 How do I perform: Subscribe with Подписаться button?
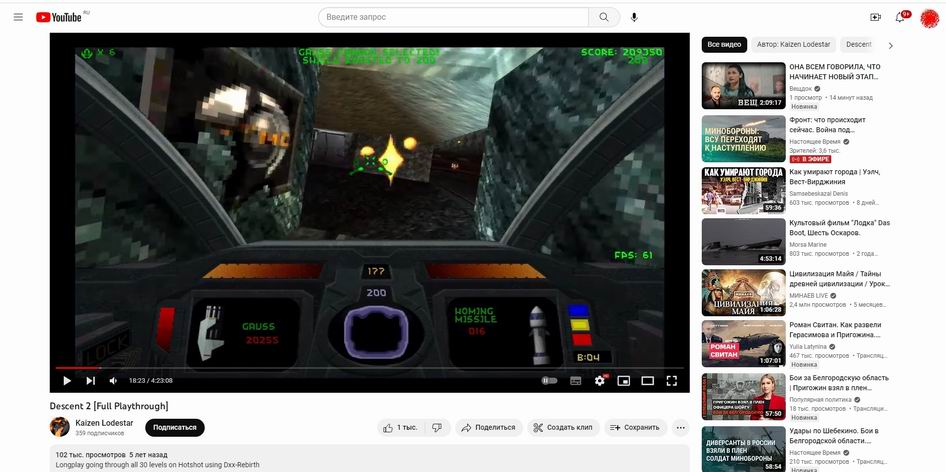tap(175, 427)
